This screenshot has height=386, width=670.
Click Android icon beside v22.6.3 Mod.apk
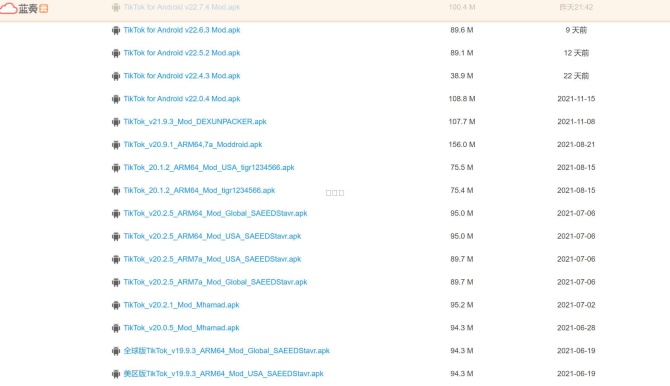coord(116,30)
